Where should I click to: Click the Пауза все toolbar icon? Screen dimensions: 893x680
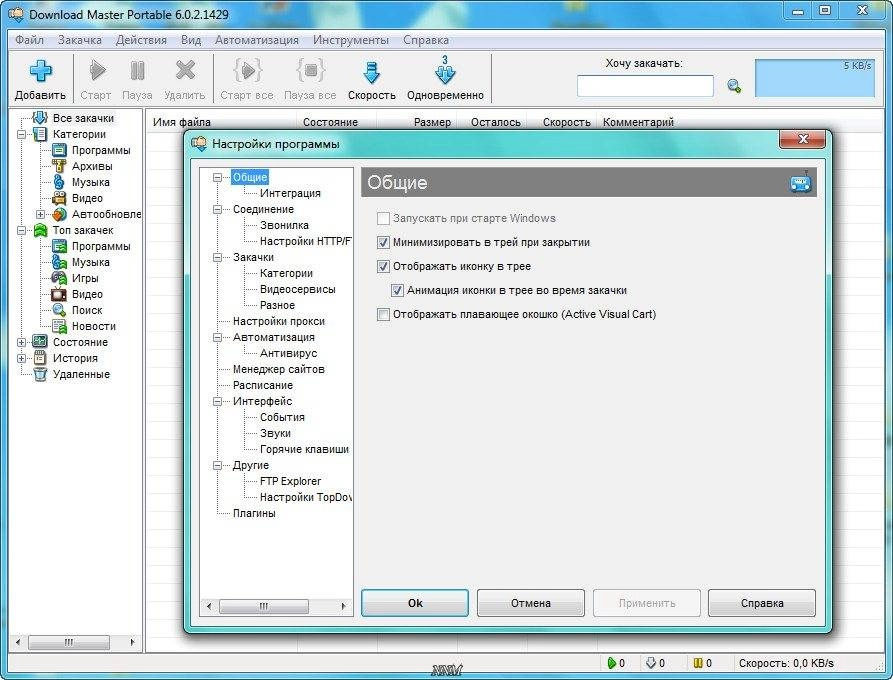pyautogui.click(x=310, y=71)
